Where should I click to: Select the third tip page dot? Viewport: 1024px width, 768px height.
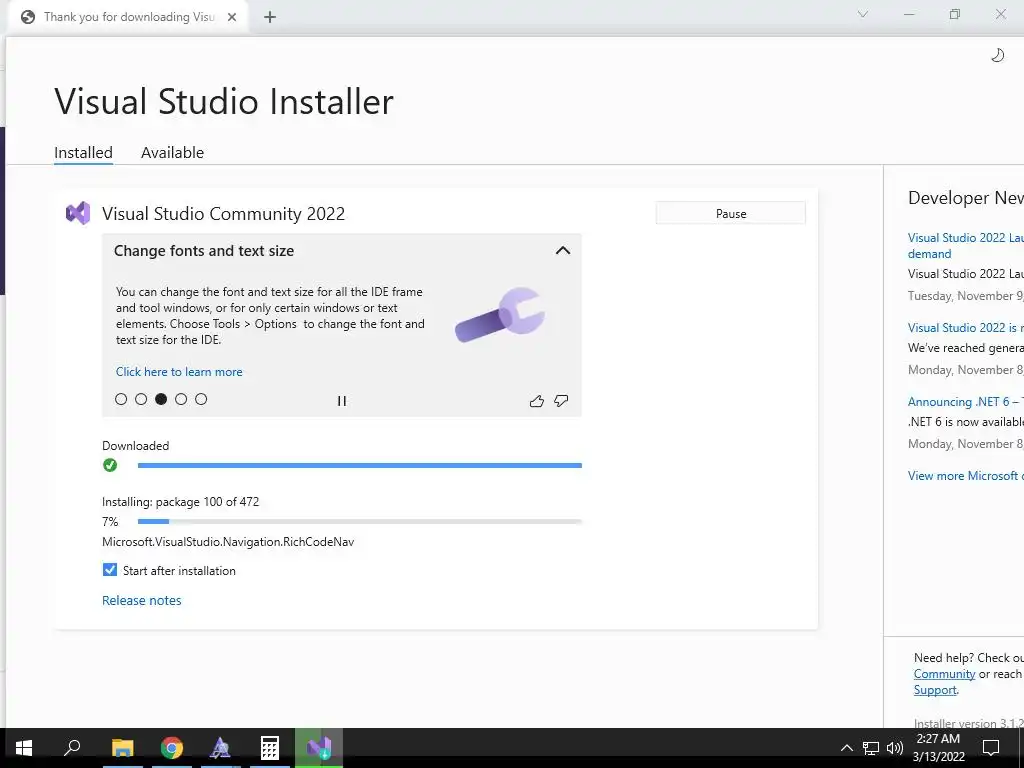point(161,399)
